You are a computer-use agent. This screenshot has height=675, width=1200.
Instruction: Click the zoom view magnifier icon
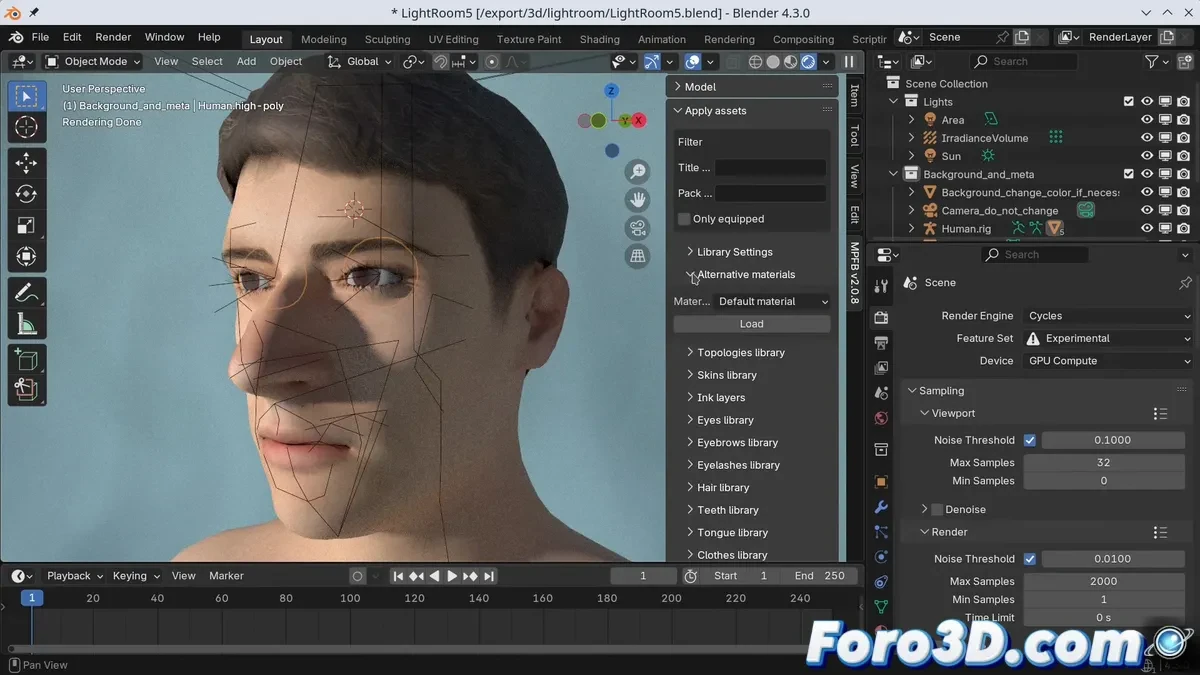(638, 173)
